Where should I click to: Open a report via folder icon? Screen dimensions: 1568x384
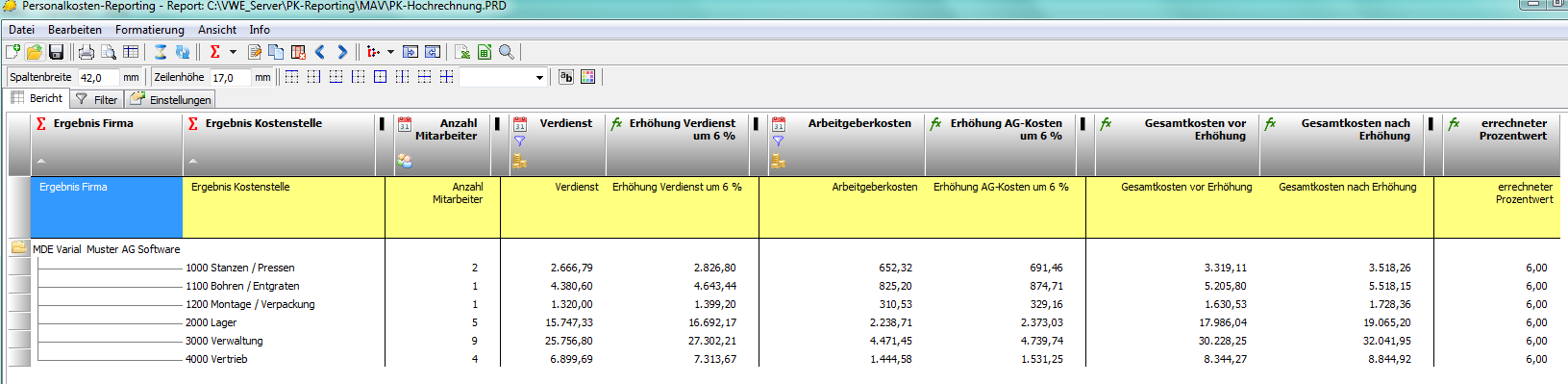coord(34,52)
